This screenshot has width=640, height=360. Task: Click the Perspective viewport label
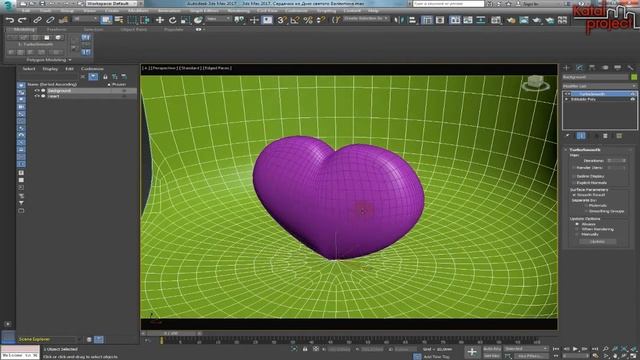pyautogui.click(x=164, y=68)
